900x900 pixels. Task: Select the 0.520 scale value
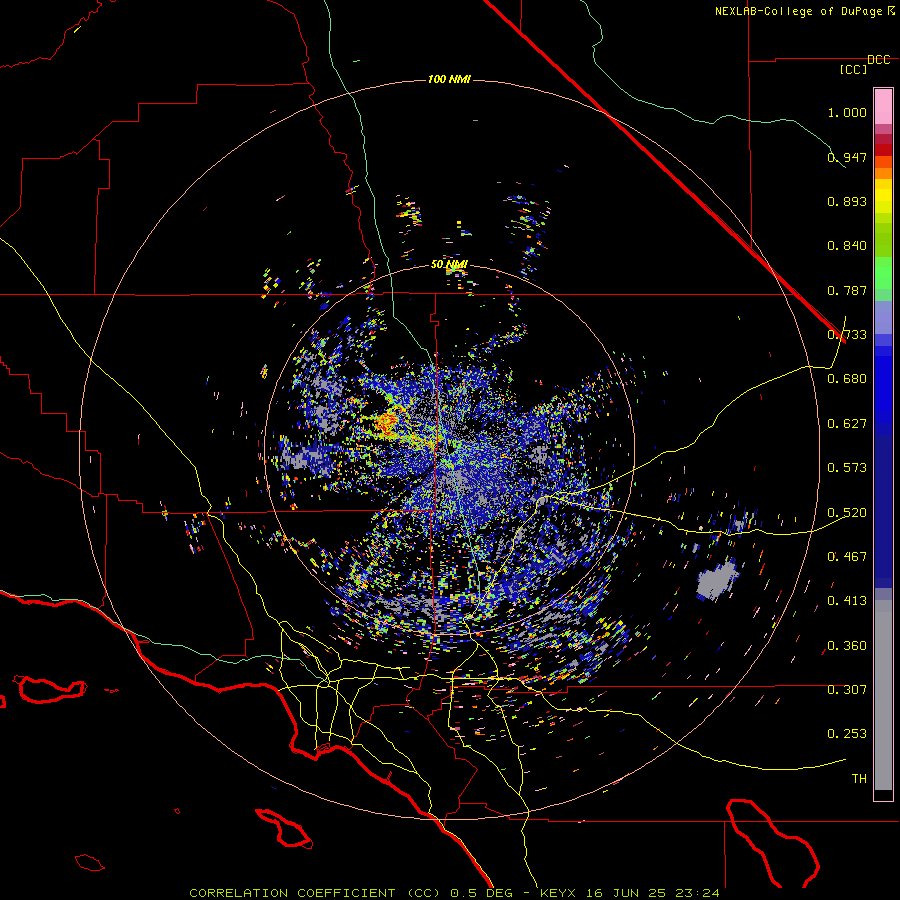point(847,513)
